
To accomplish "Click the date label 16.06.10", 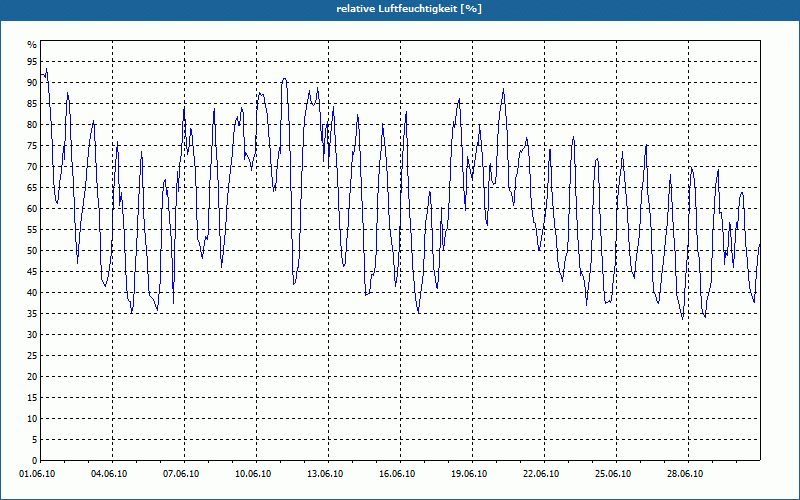I will 397,474.
